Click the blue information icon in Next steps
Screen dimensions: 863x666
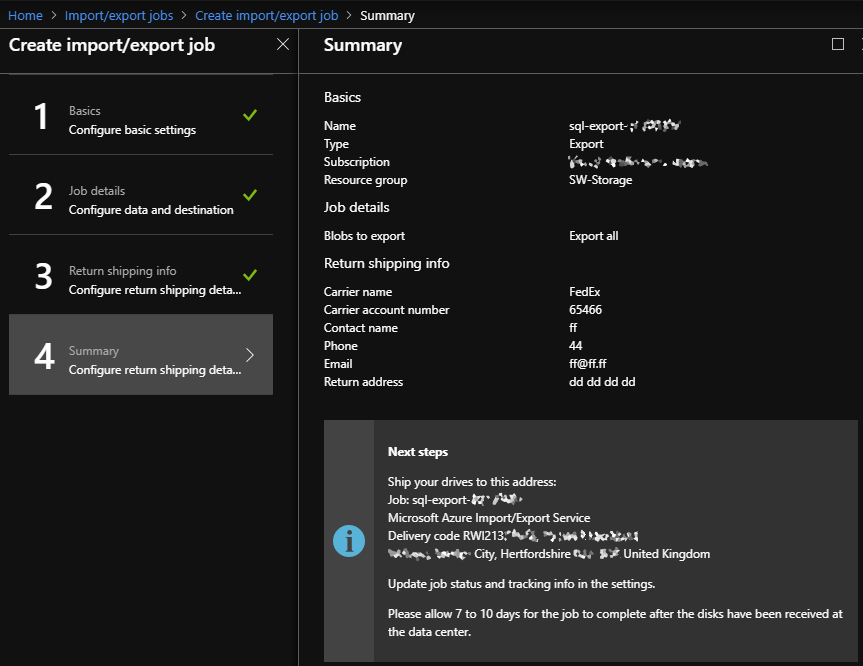pos(349,540)
